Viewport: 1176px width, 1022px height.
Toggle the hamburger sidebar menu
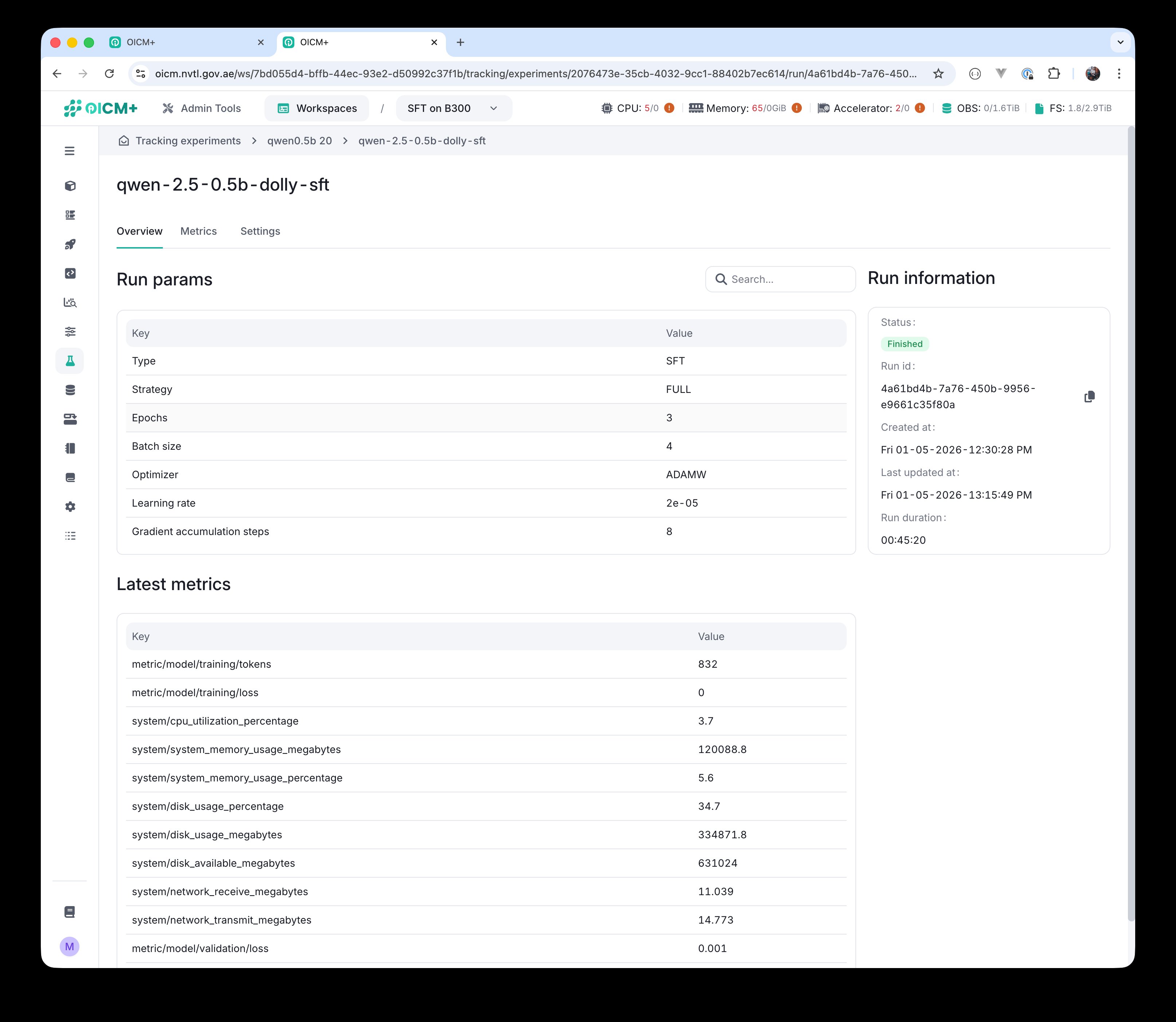(x=70, y=151)
